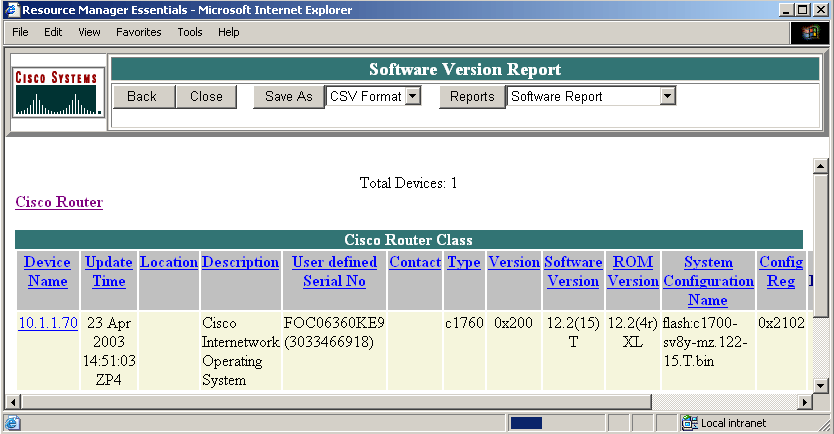Sort by System Configuration Name header
Screen dimensions: 834x434
click(x=708, y=281)
